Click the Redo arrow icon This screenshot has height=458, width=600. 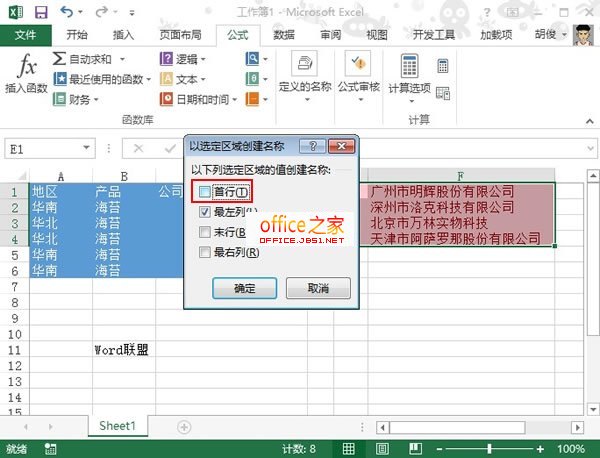(x=101, y=12)
